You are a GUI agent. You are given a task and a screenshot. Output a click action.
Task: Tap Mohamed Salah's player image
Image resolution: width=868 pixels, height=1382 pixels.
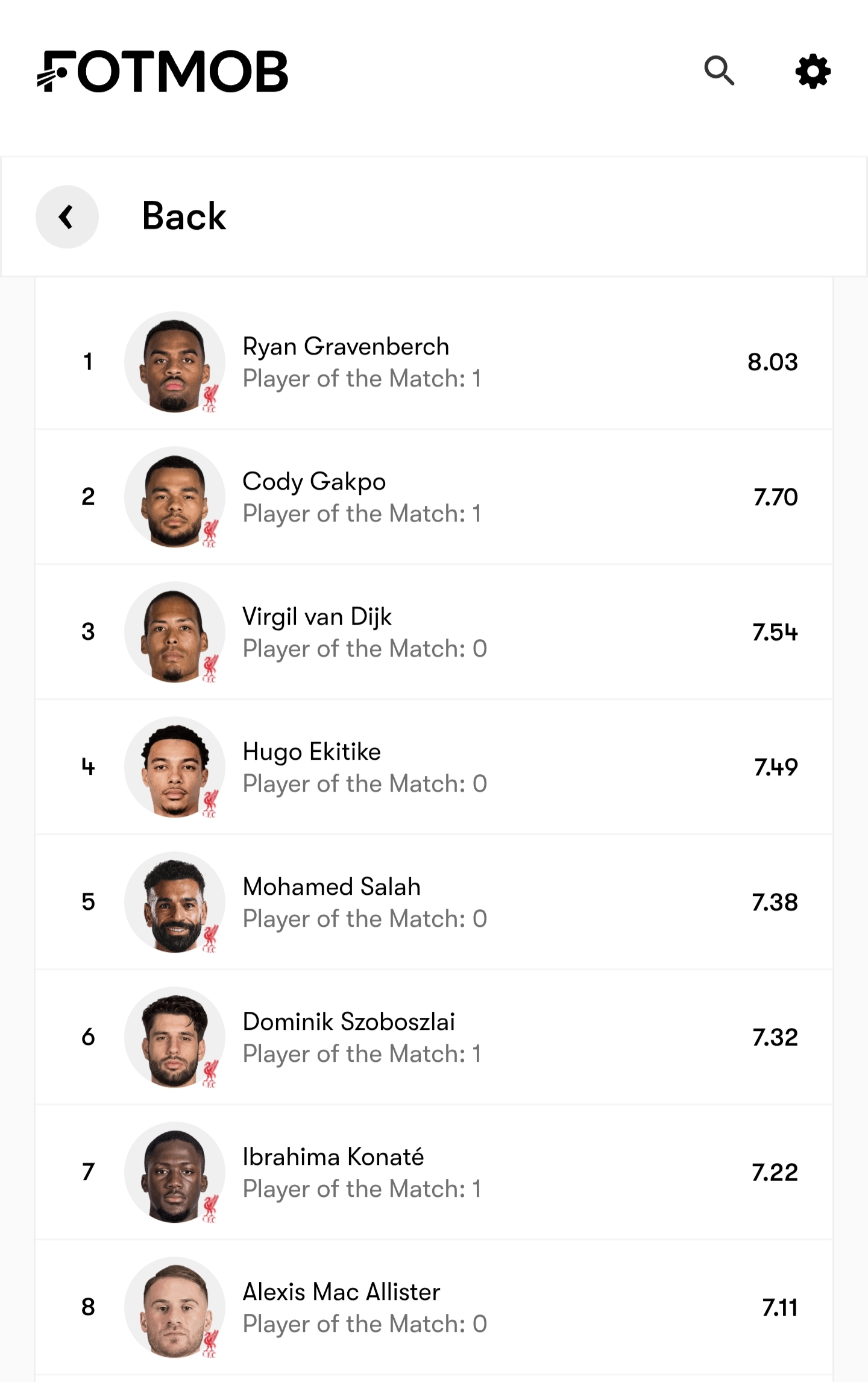175,902
